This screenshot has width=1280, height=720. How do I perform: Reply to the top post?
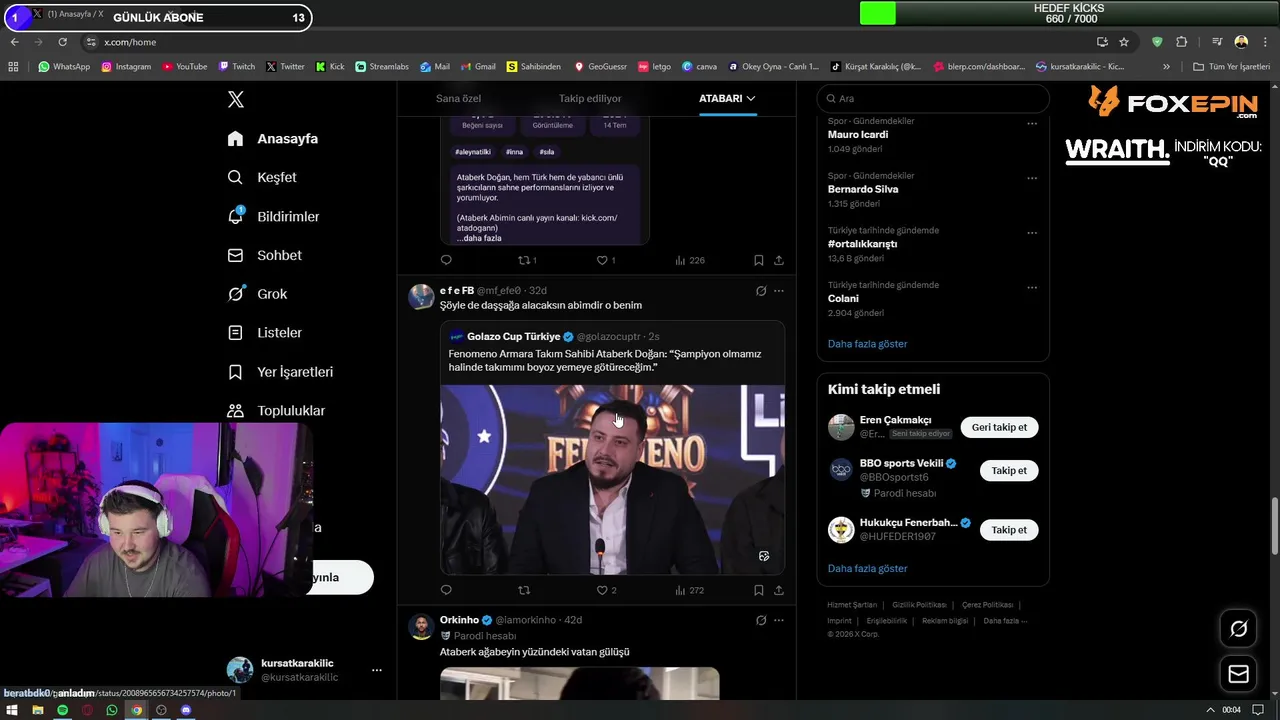[x=446, y=260]
